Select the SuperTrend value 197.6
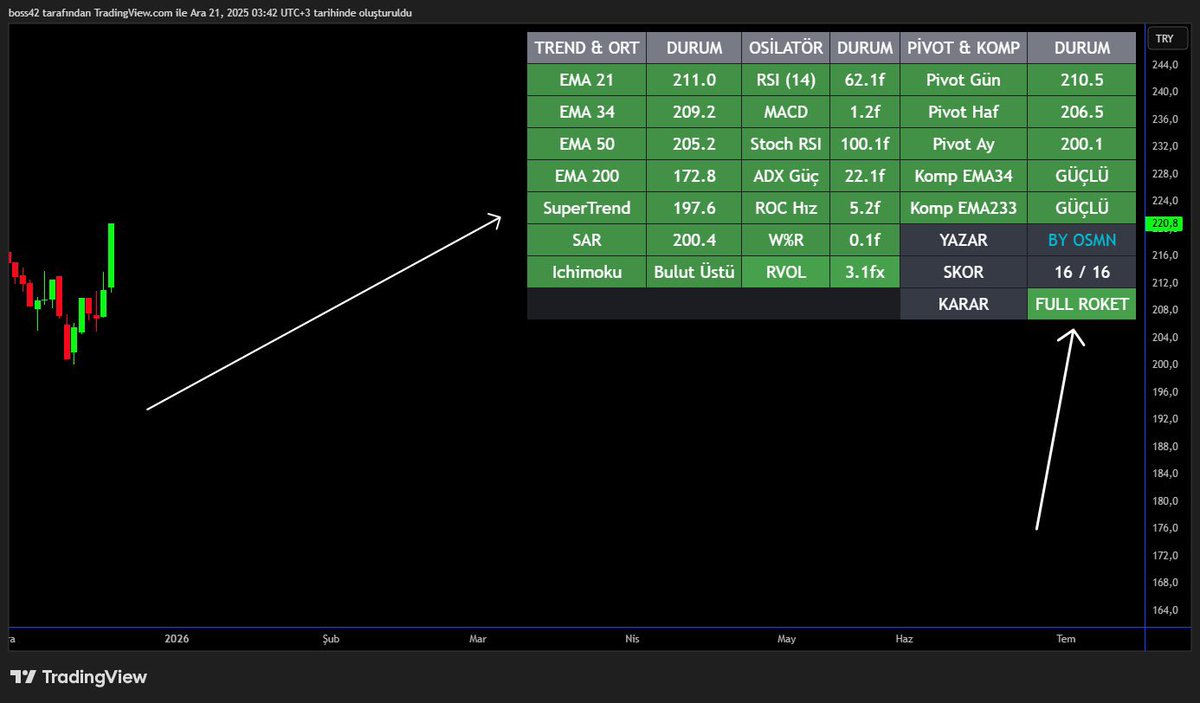 (x=694, y=208)
